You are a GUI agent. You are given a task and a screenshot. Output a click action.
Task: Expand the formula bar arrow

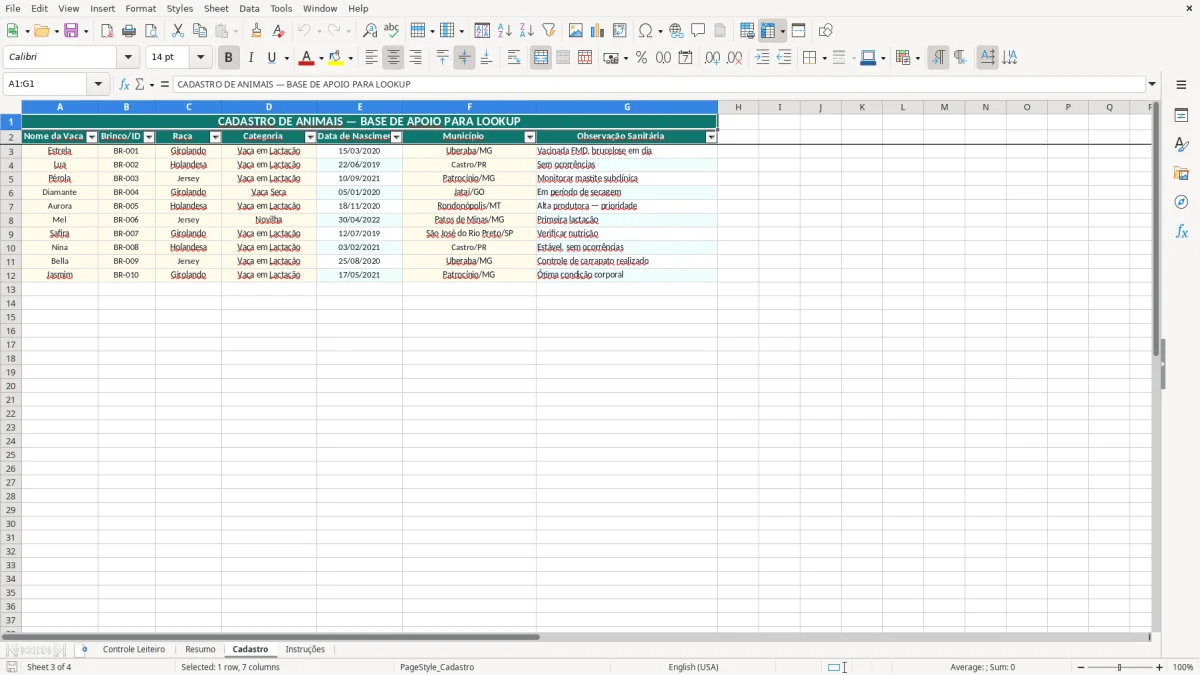click(1152, 85)
